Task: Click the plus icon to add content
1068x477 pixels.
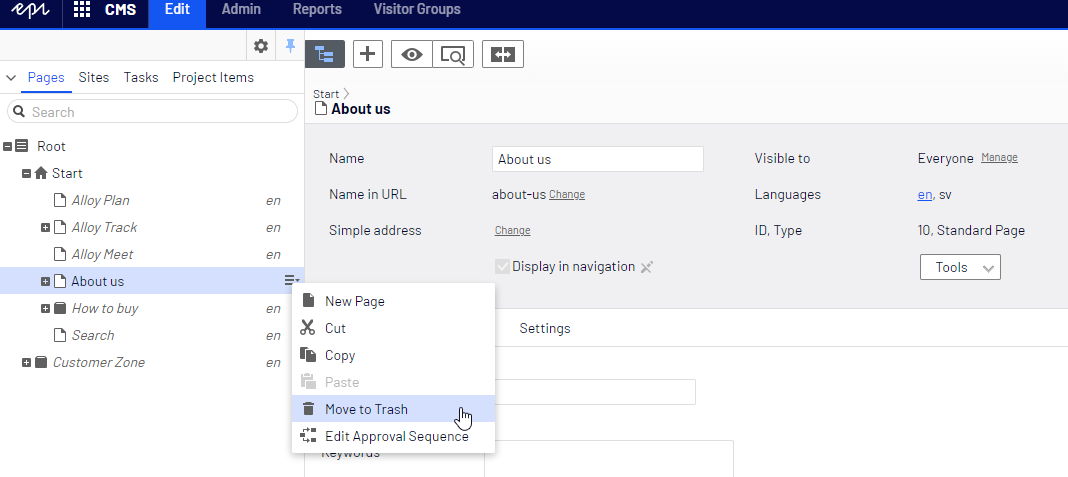Action: tap(368, 55)
